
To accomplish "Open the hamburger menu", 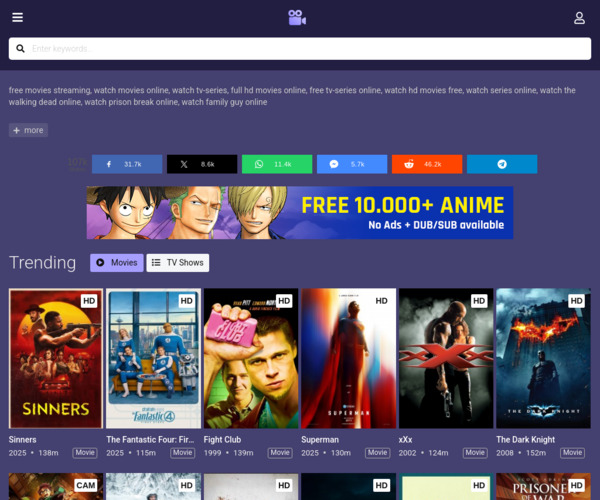I will coord(18,17).
